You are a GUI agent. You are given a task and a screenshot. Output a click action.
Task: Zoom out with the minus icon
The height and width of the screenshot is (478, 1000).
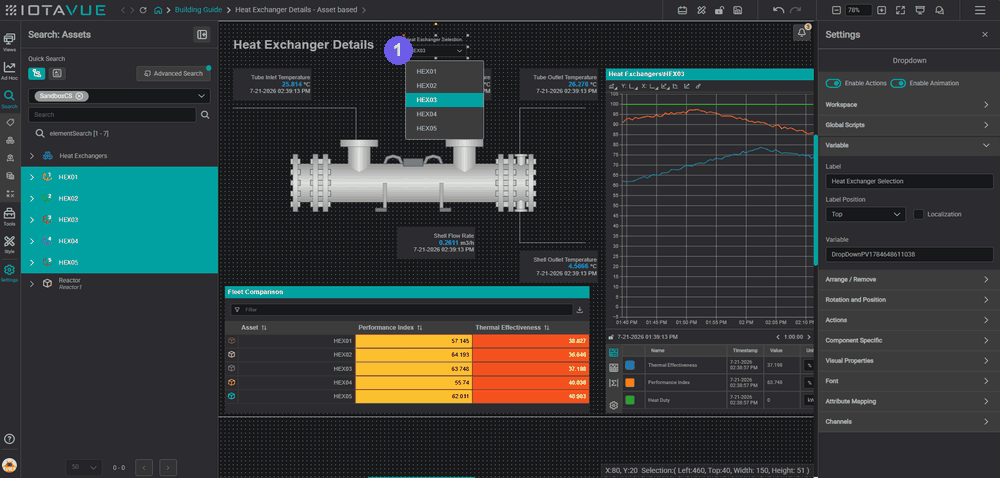coord(837,10)
